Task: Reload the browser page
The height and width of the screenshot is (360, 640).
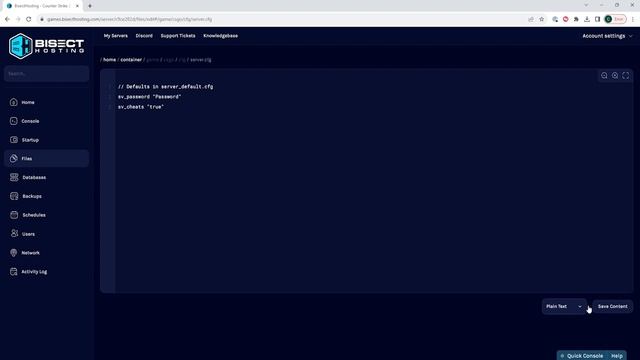Action: pyautogui.click(x=29, y=19)
